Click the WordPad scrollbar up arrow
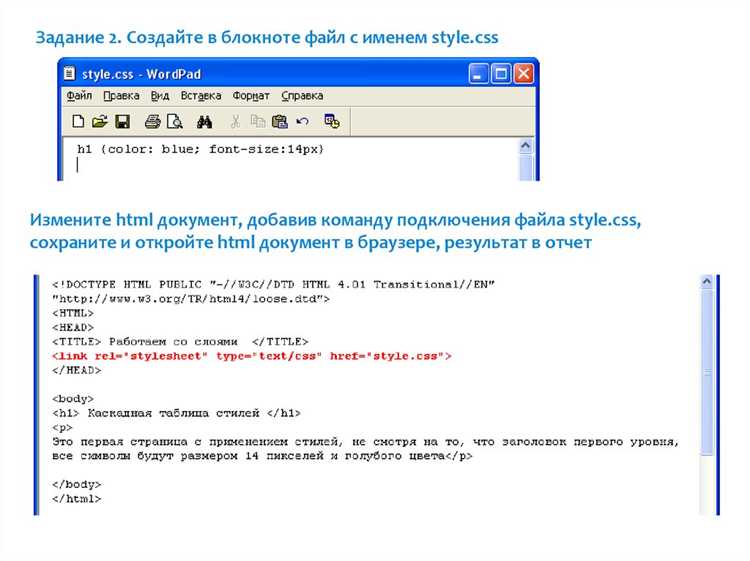The width and height of the screenshot is (750, 561). point(526,146)
